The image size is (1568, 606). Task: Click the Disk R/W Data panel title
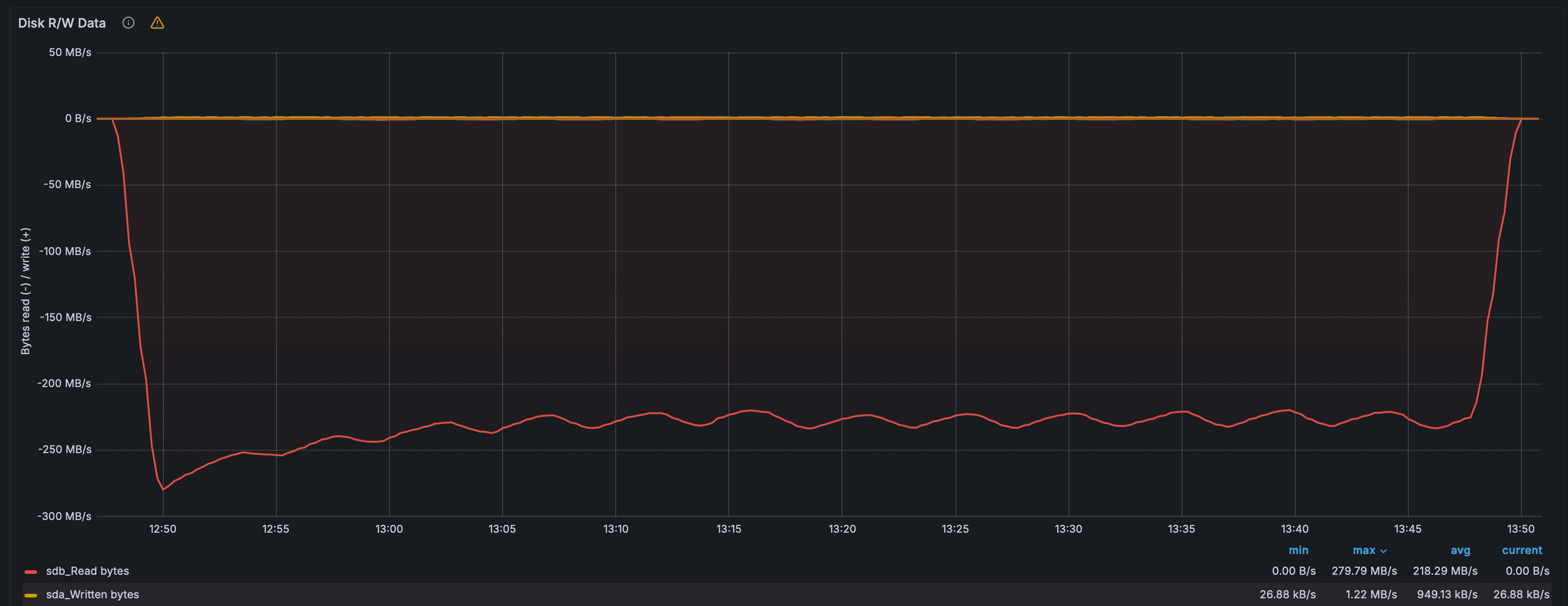[62, 23]
